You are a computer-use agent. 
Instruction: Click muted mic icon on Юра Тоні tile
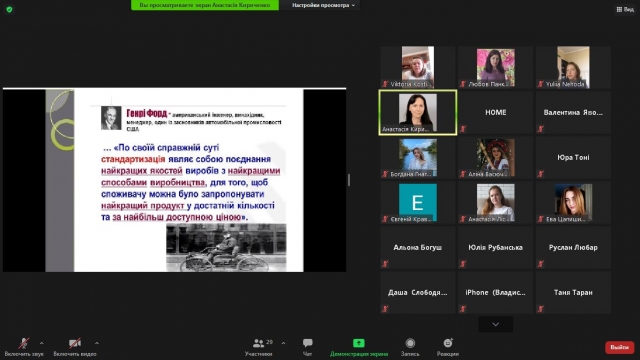point(541,174)
